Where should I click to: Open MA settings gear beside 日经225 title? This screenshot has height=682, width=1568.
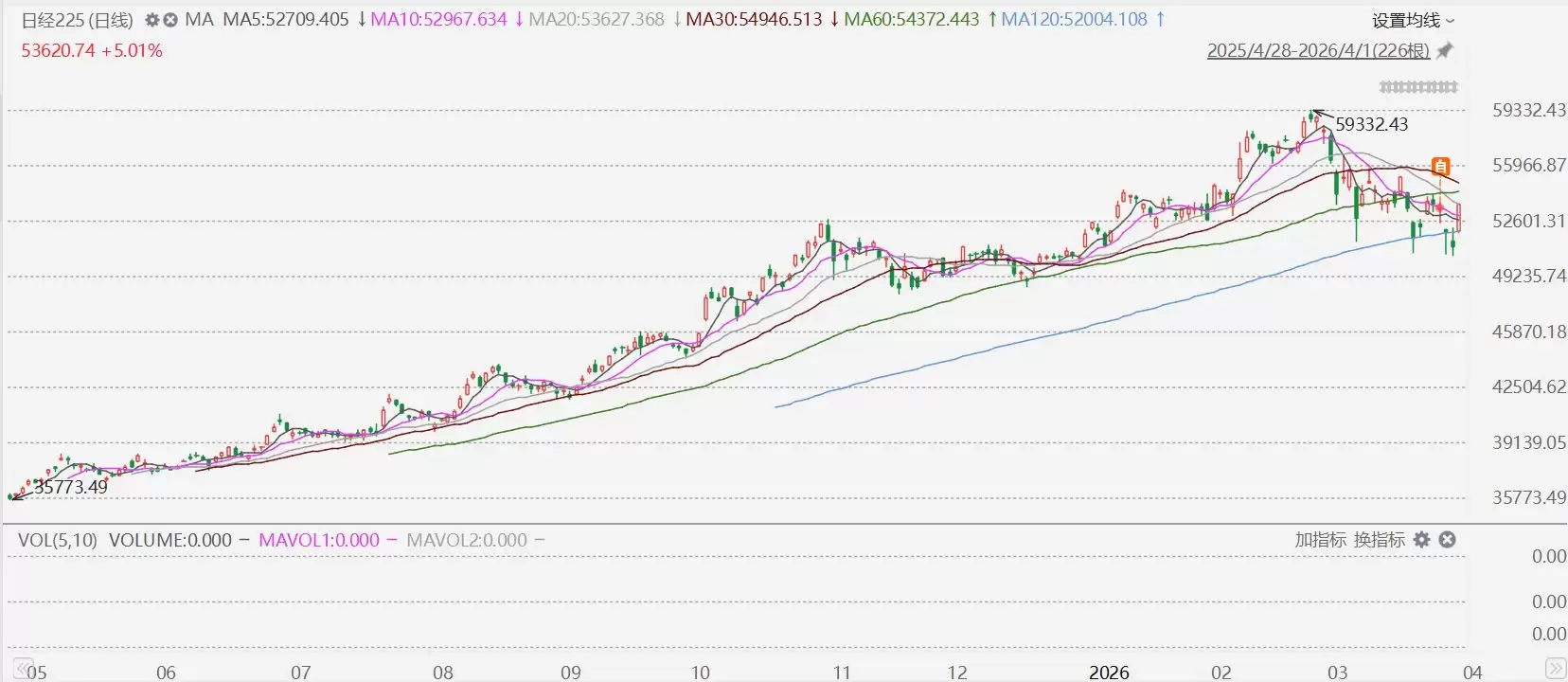point(151,20)
